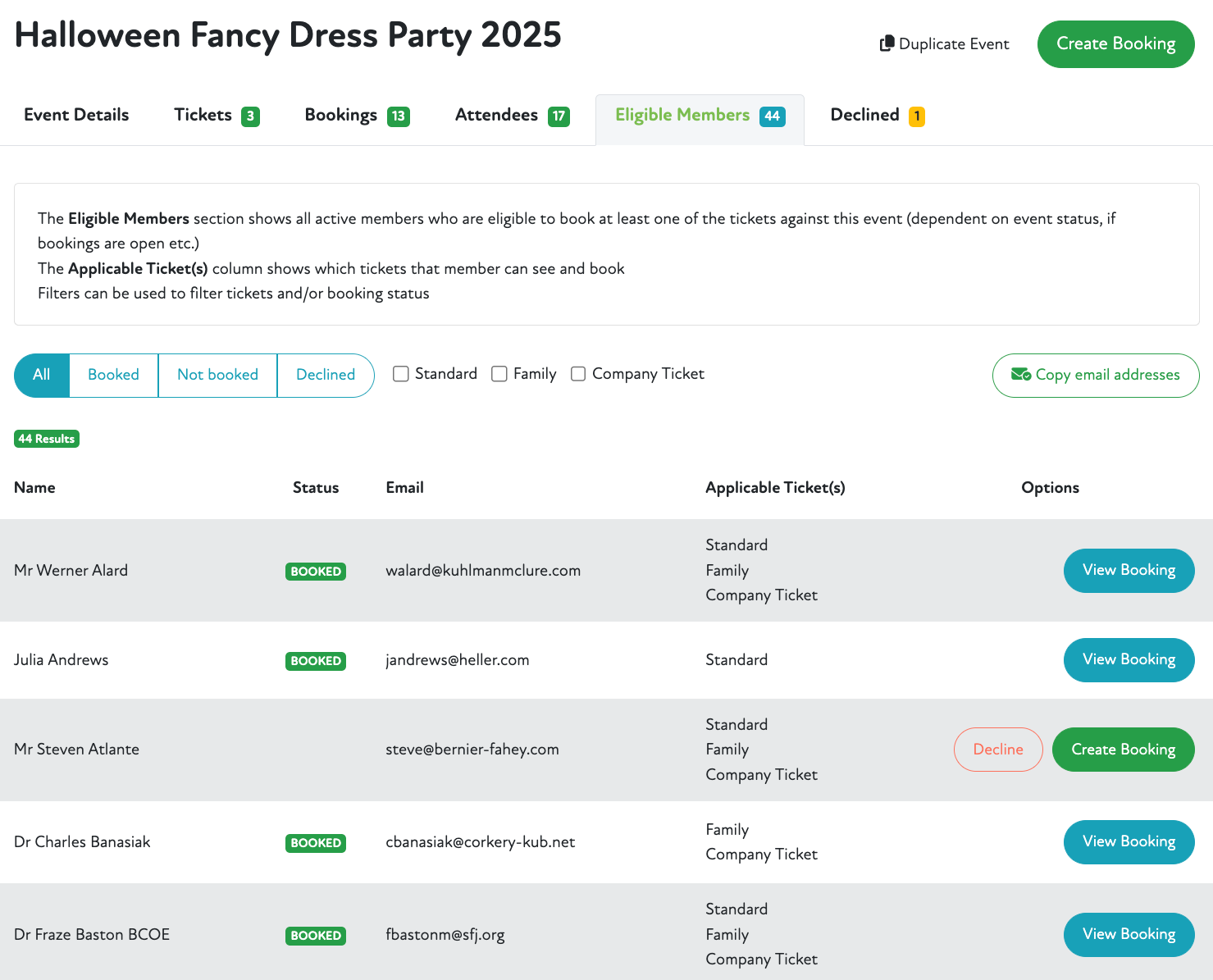
Task: Select the Eligible Members tab
Action: point(700,115)
